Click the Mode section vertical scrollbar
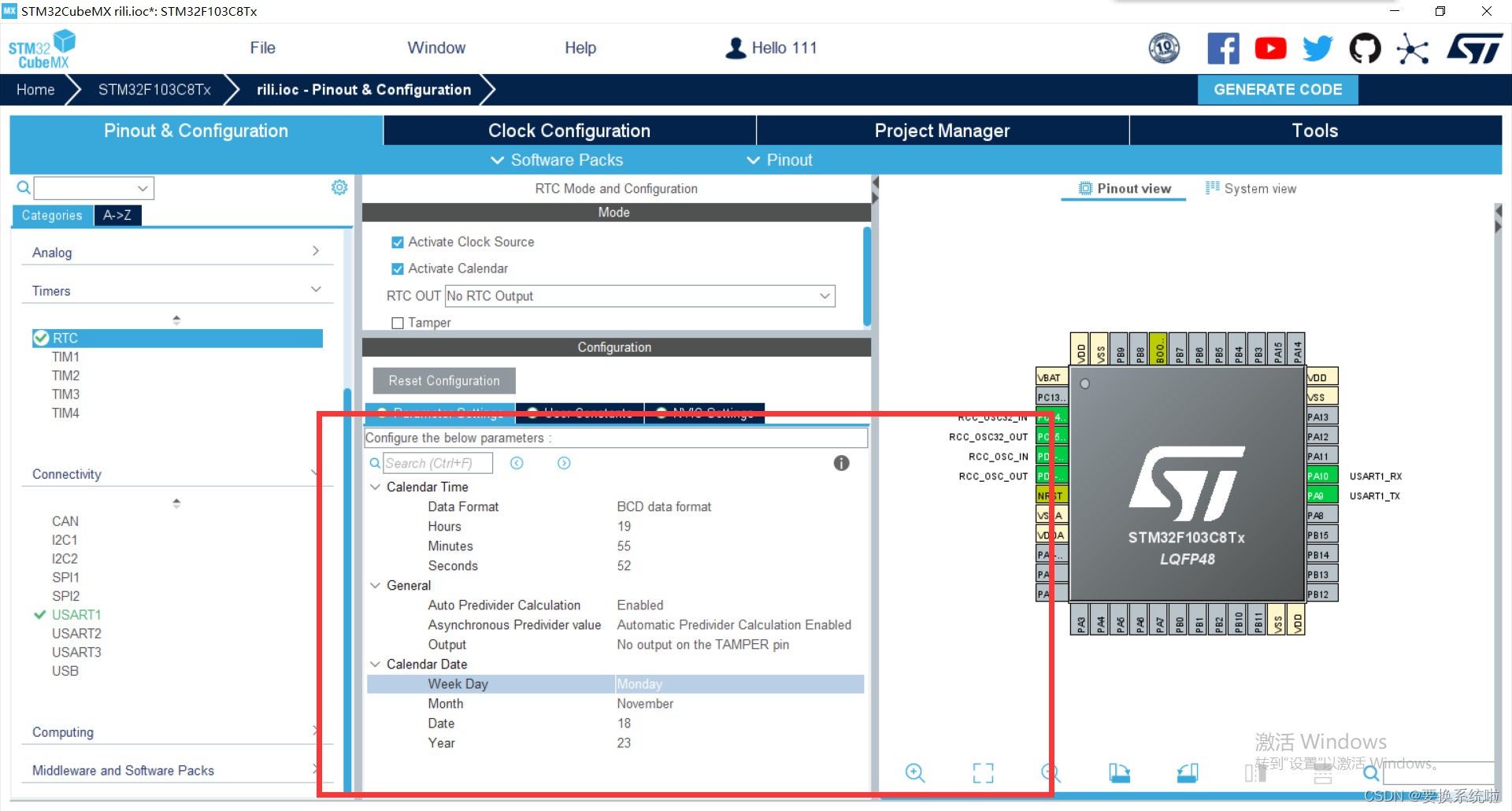1512x811 pixels. pos(867,276)
